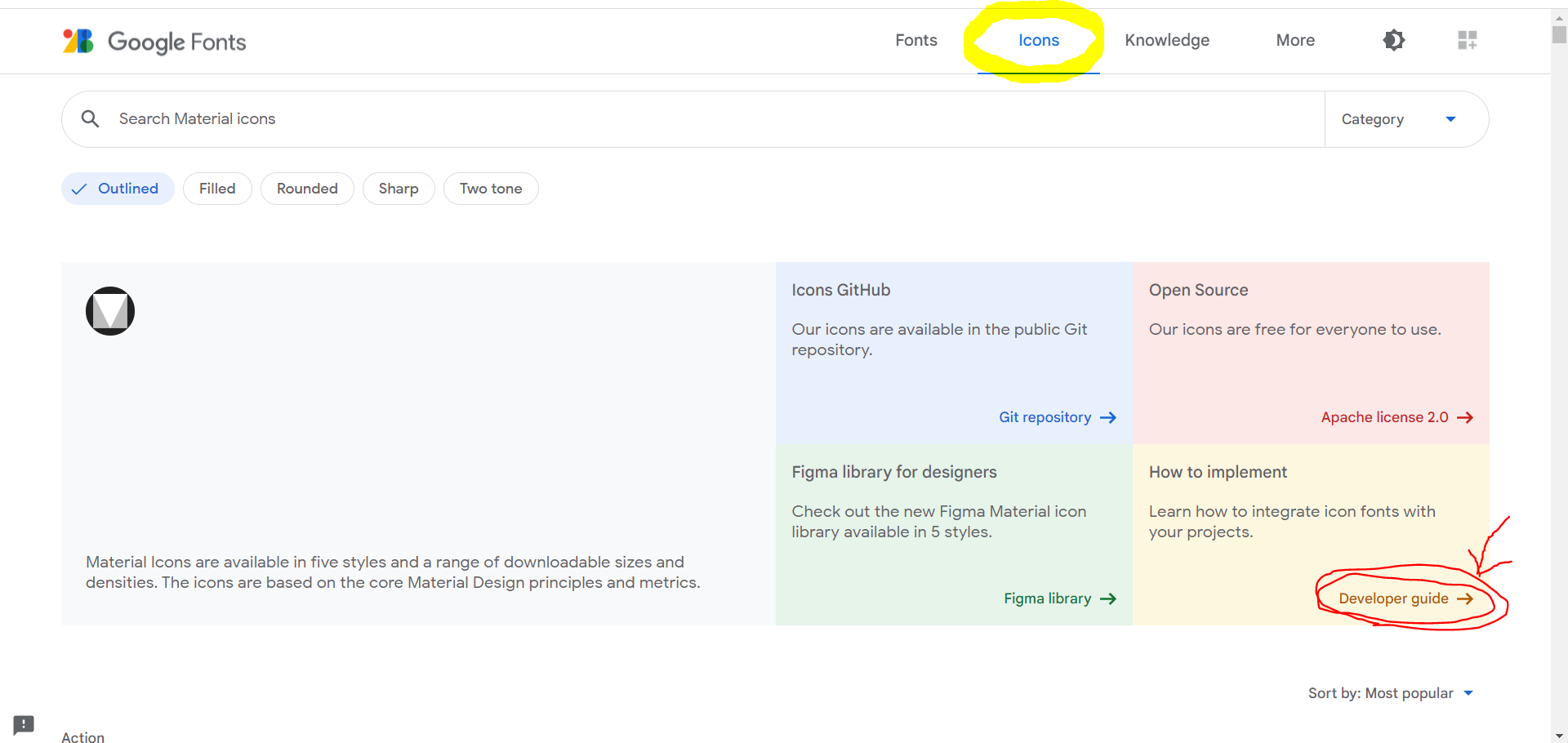
Task: Click the arrow next to Git repository
Action: coord(1108,417)
